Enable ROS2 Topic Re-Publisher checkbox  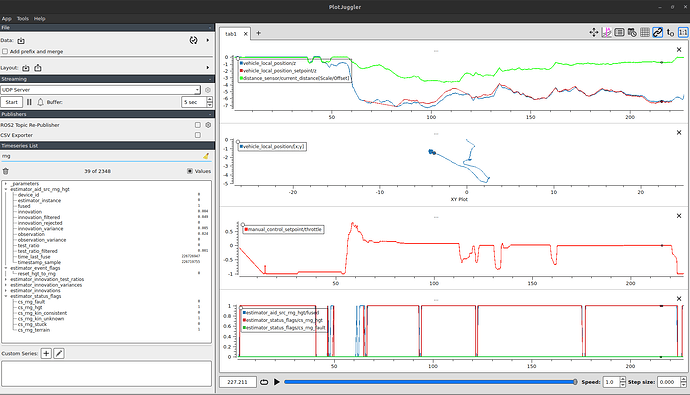pyautogui.click(x=198, y=125)
